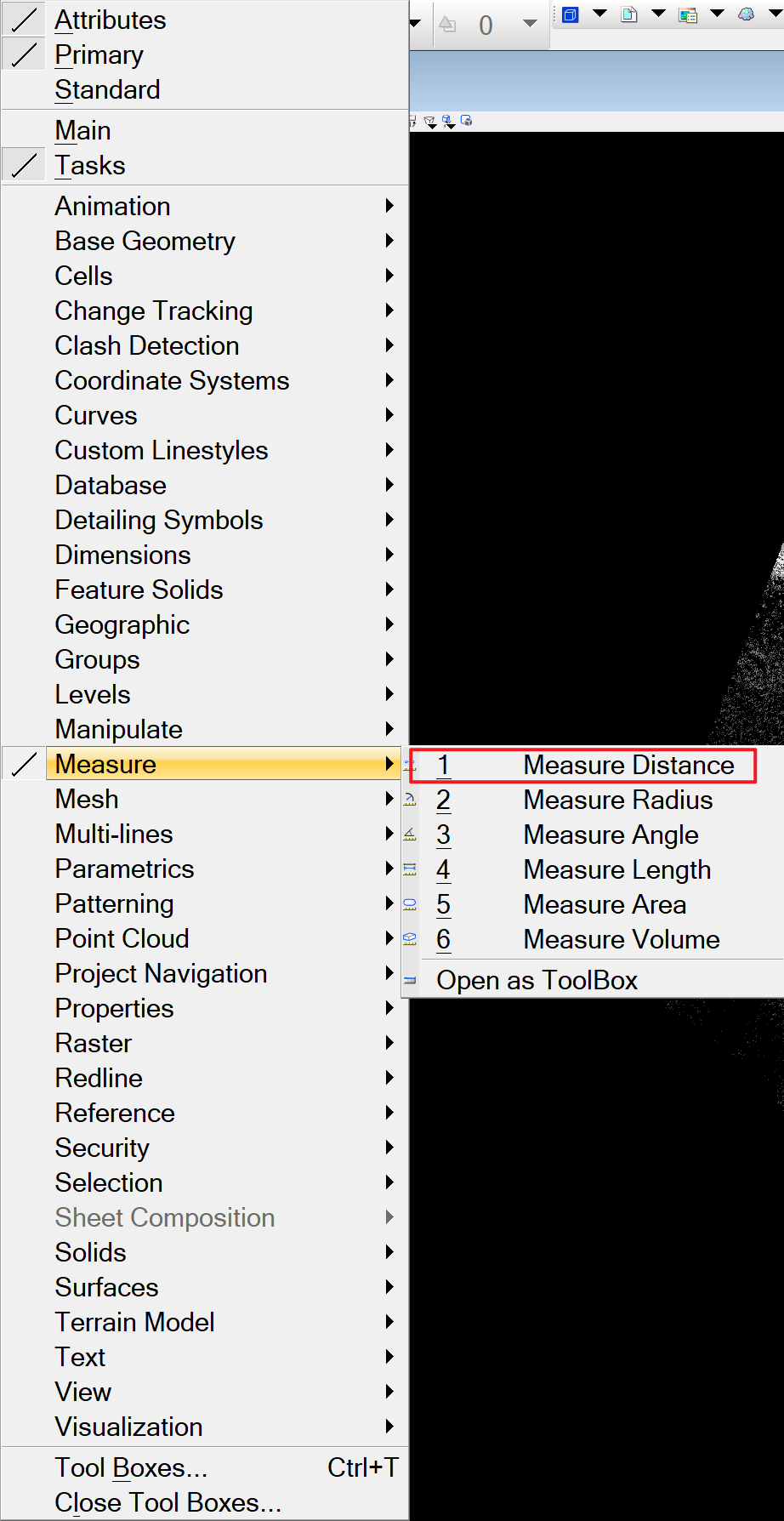Expand the Mesh submenu arrow

tap(389, 799)
